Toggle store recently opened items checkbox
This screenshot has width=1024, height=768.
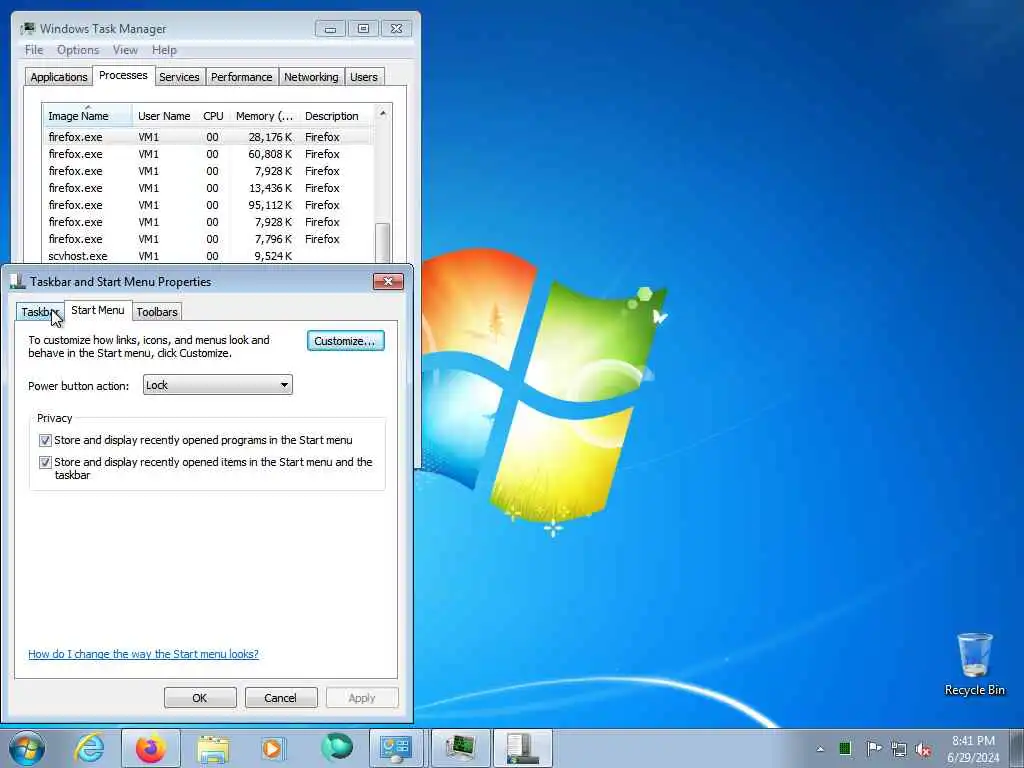click(x=45, y=462)
